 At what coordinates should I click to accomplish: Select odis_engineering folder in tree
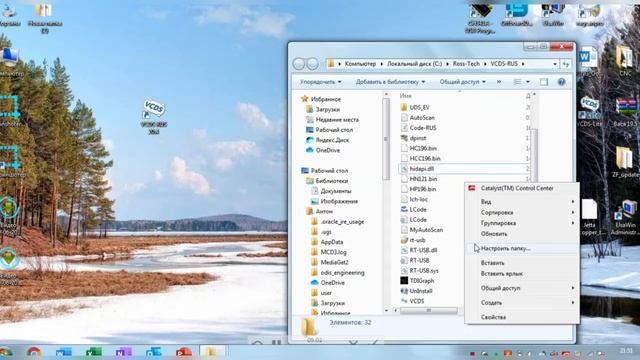(x=342, y=273)
